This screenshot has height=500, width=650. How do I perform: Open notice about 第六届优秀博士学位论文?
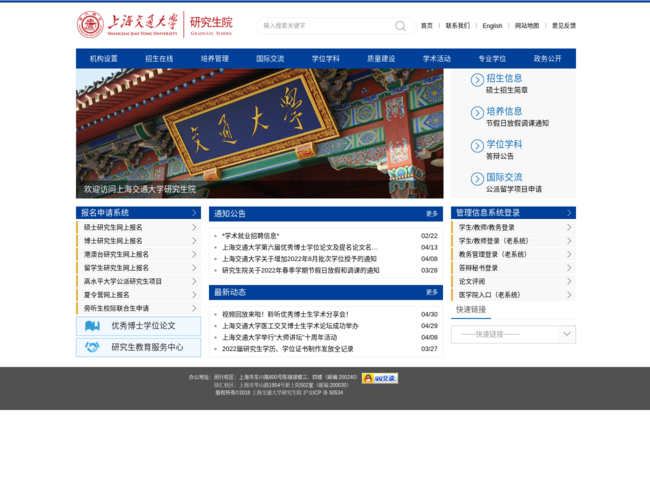click(x=300, y=248)
